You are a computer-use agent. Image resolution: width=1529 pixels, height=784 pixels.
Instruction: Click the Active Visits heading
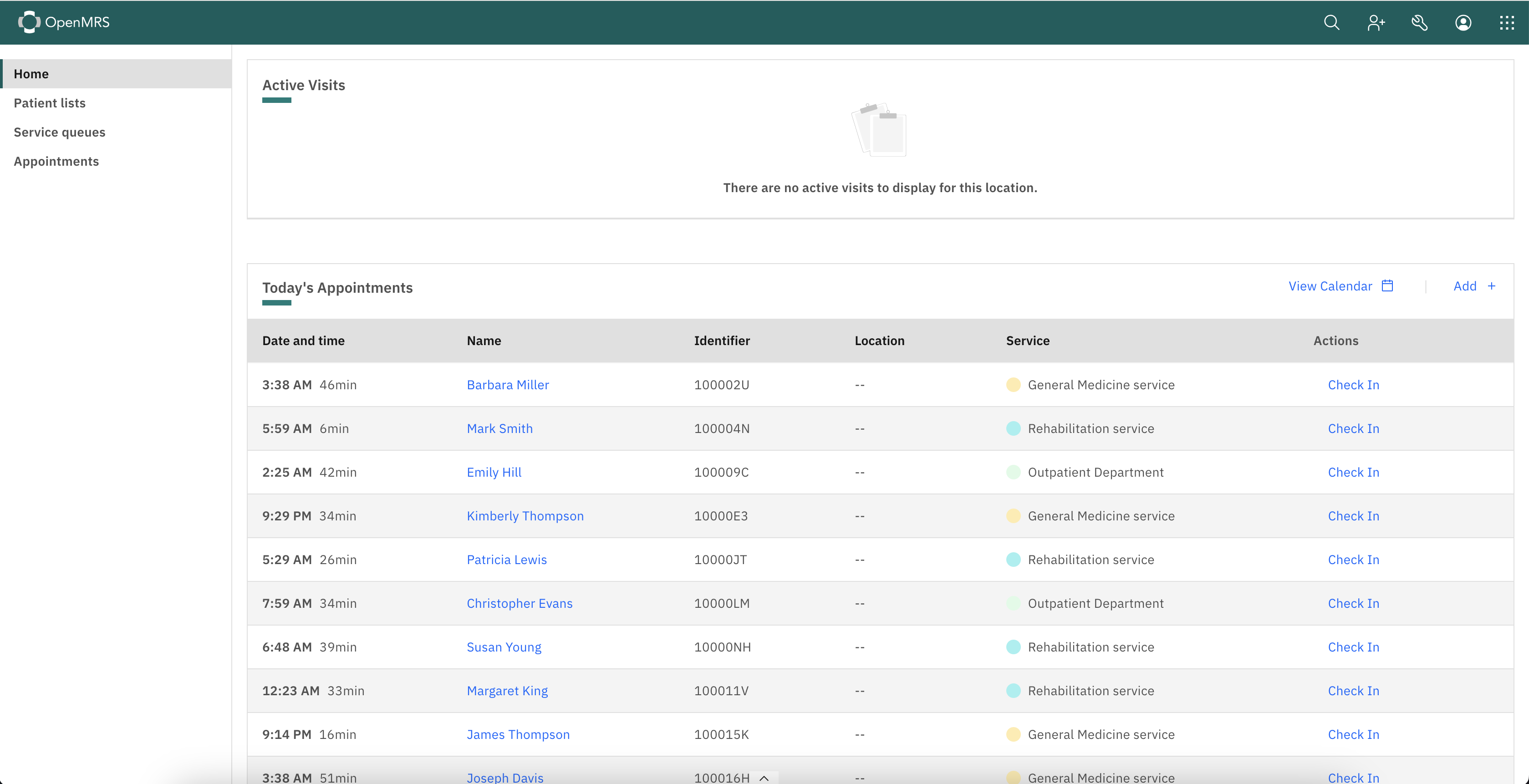303,85
